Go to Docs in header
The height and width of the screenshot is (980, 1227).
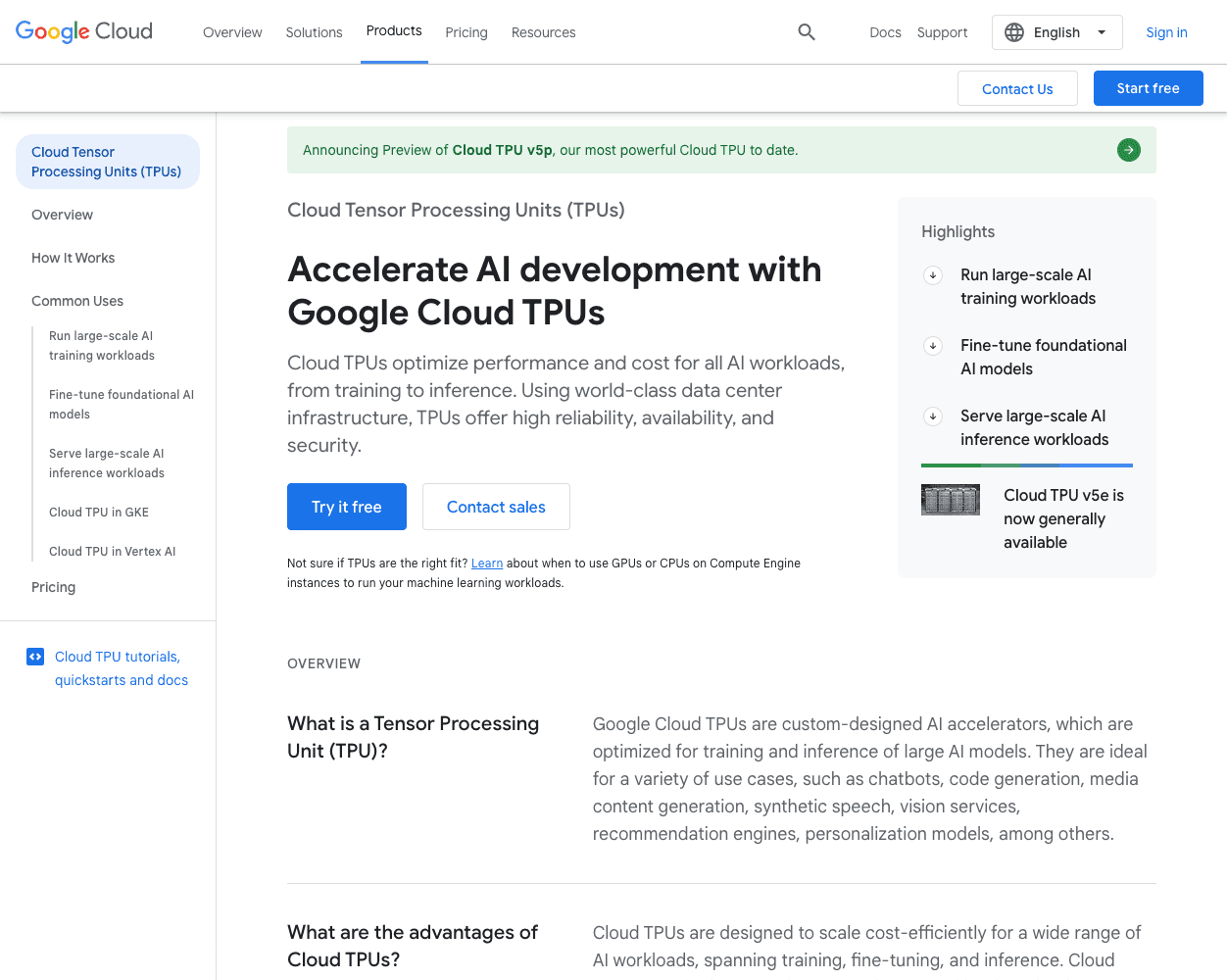tap(885, 32)
